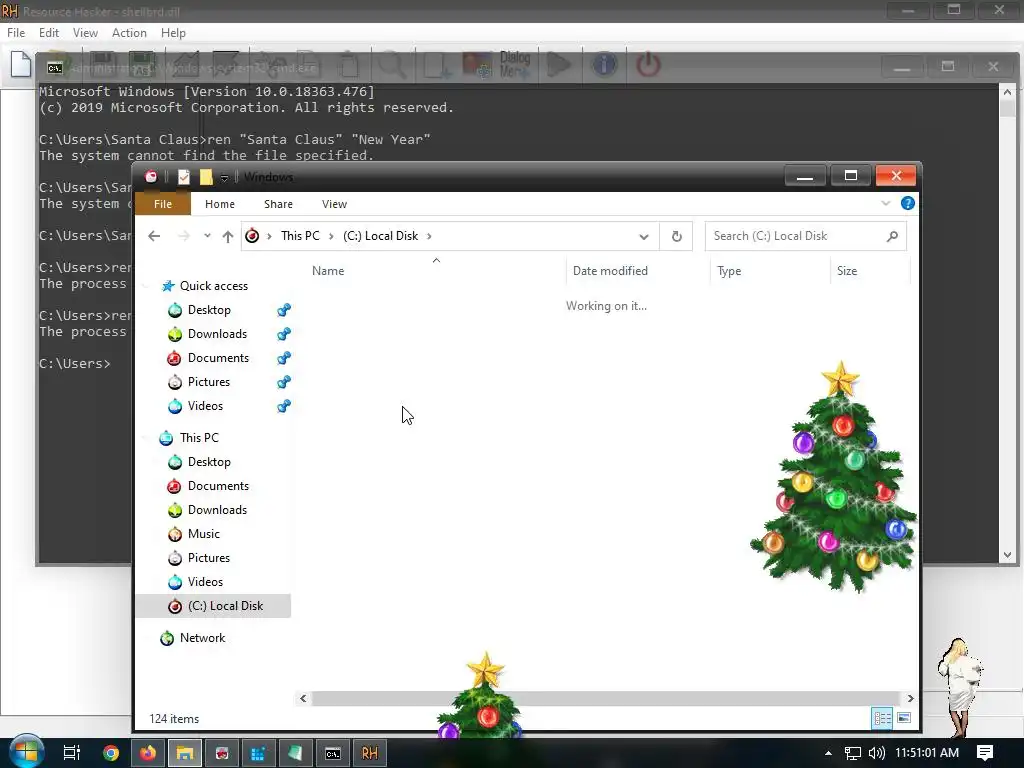Open Documents folder under This PC
This screenshot has height=768, width=1024.
pos(218,486)
